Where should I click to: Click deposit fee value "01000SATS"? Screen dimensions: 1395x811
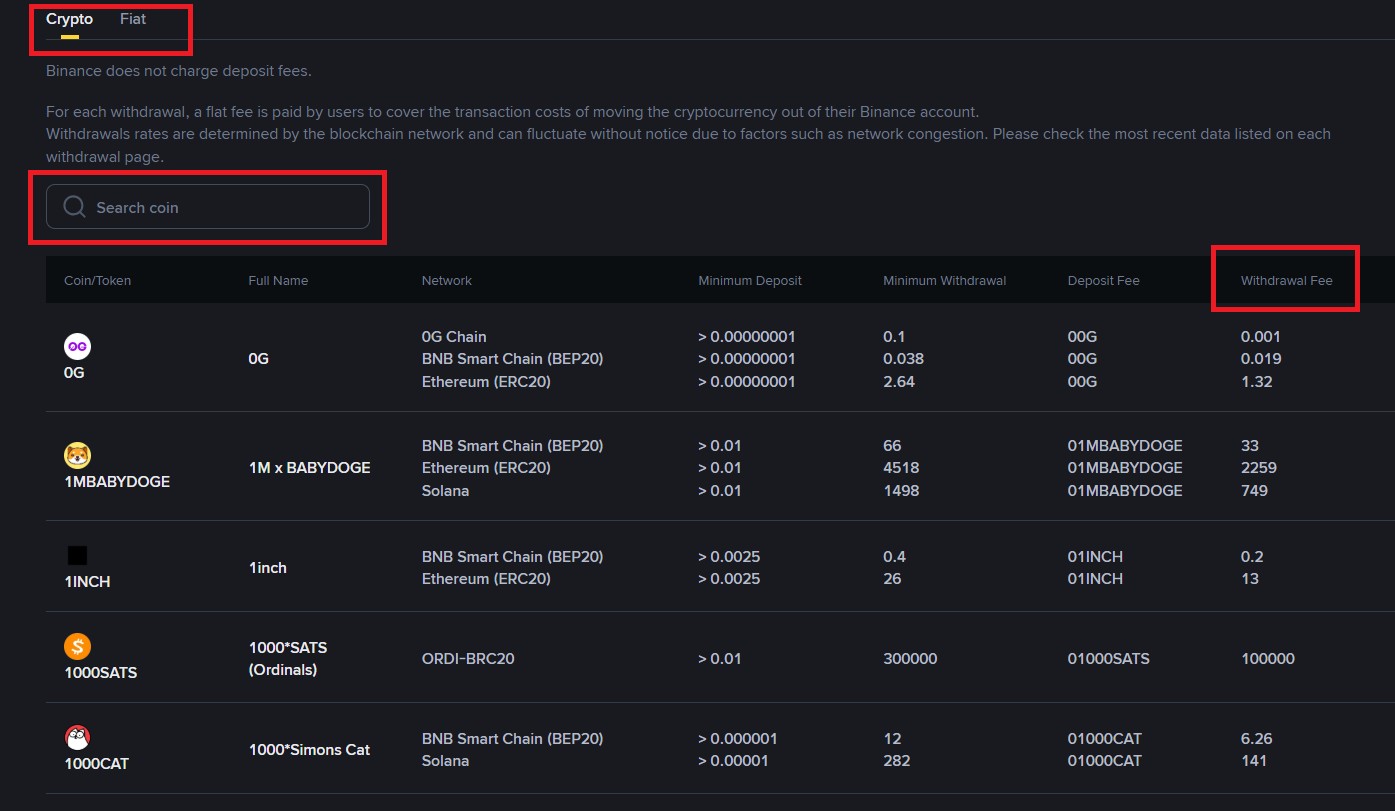point(1109,659)
